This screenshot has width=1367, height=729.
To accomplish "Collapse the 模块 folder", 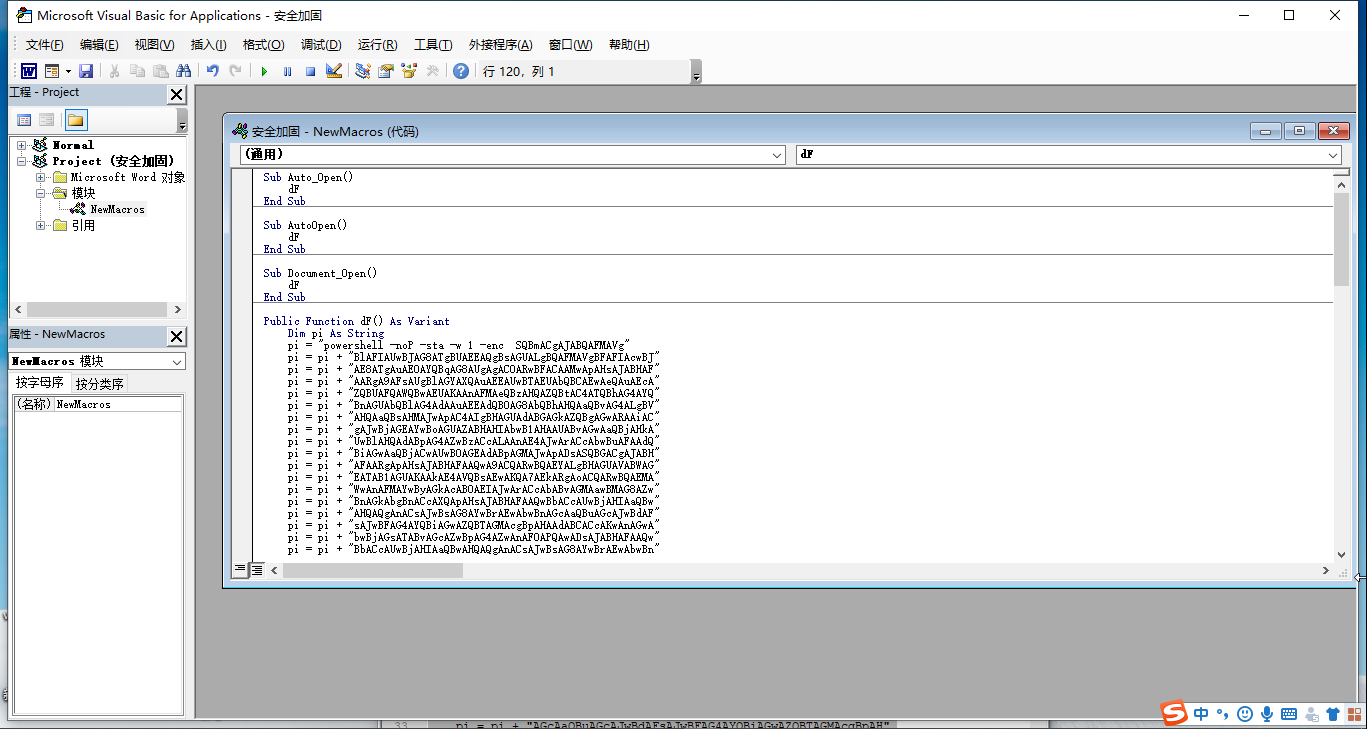I will point(41,193).
